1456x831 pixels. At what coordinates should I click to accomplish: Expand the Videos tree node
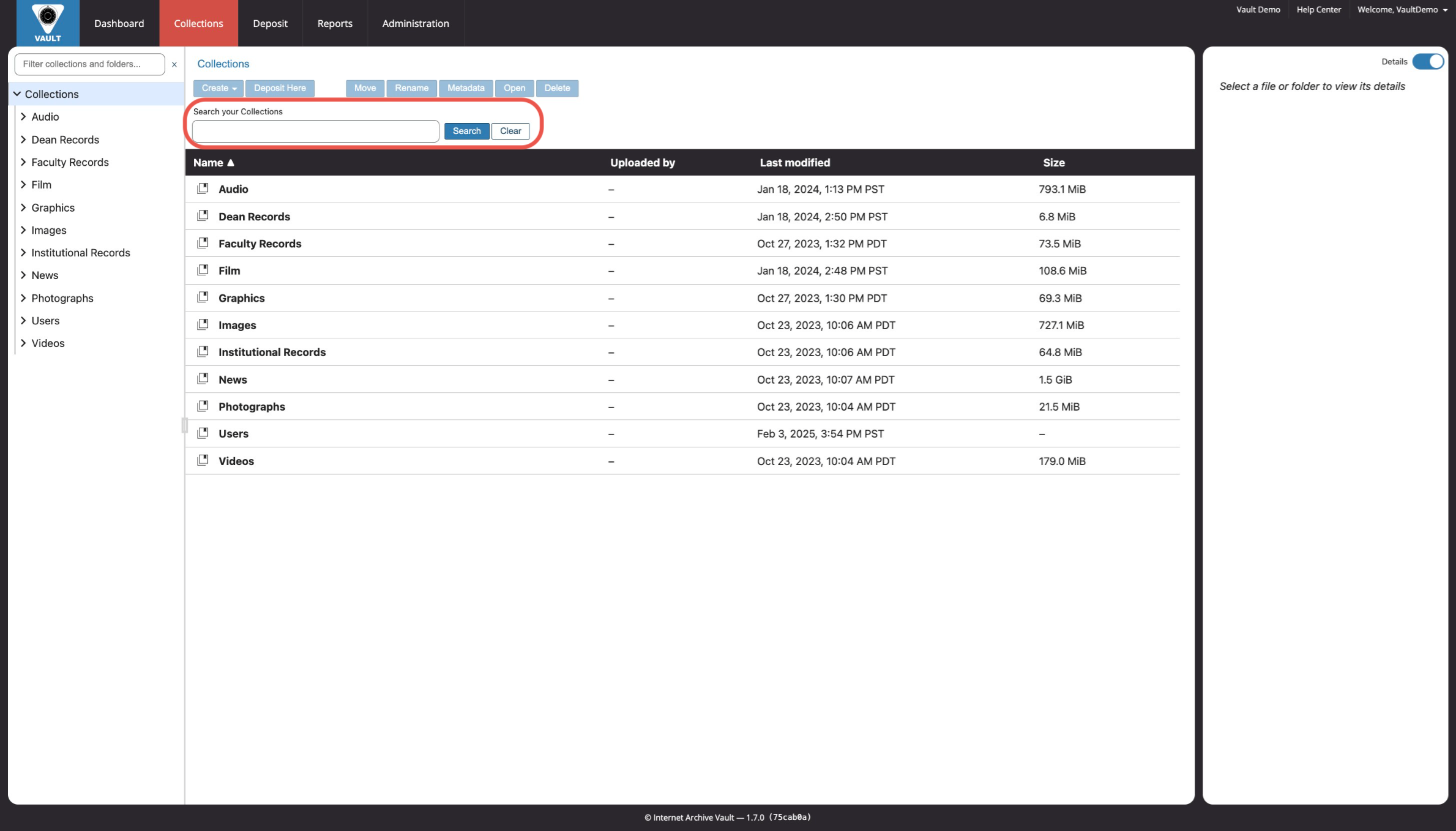point(23,343)
